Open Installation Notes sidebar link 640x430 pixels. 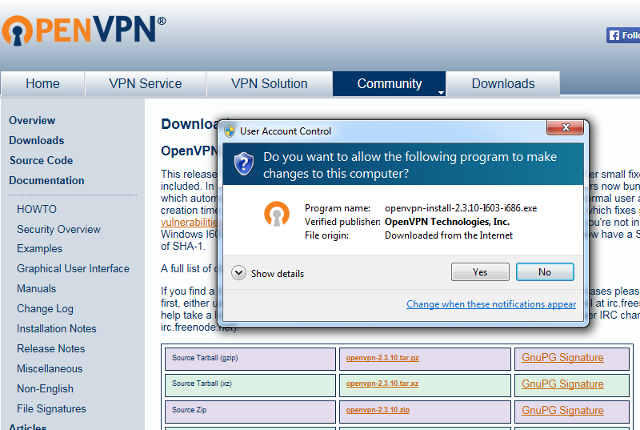56,328
